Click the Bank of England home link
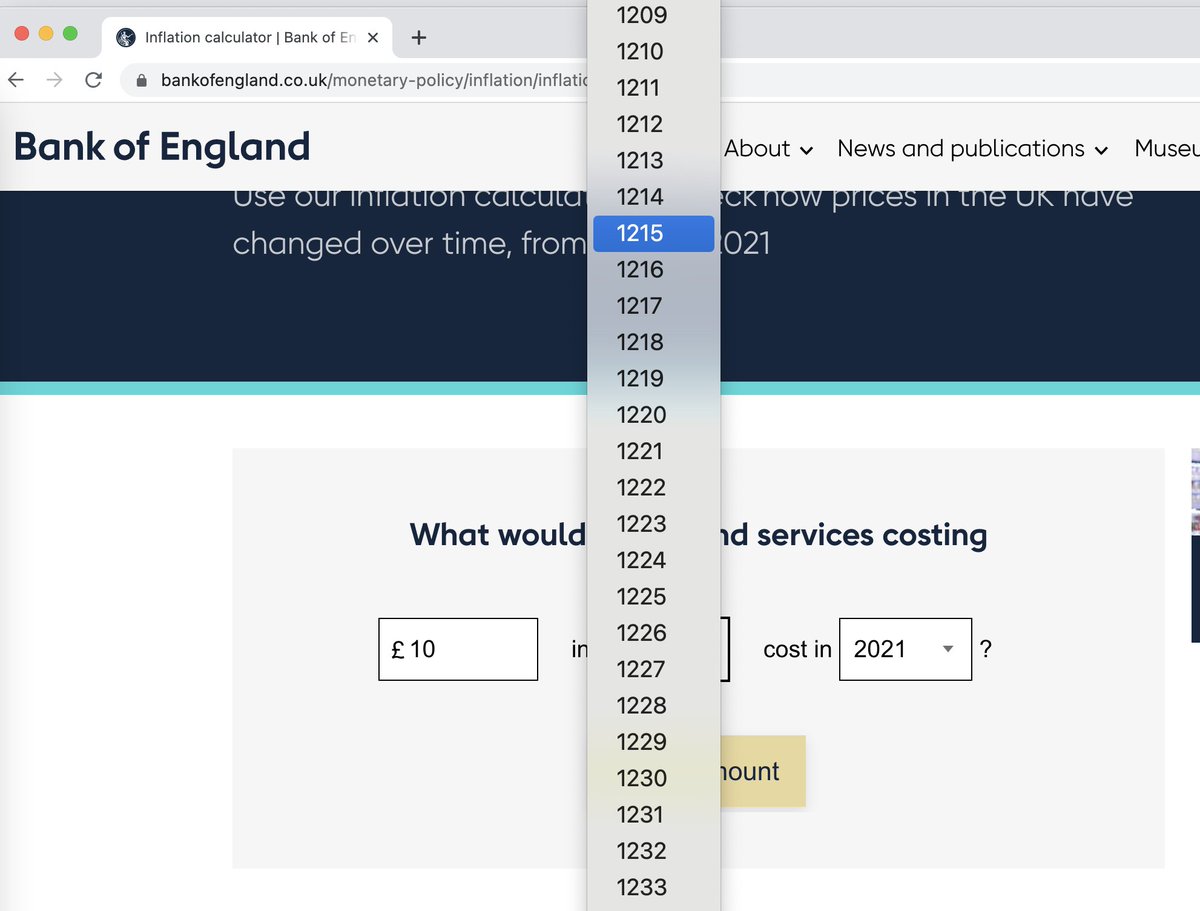The image size is (1200, 911). (161, 147)
